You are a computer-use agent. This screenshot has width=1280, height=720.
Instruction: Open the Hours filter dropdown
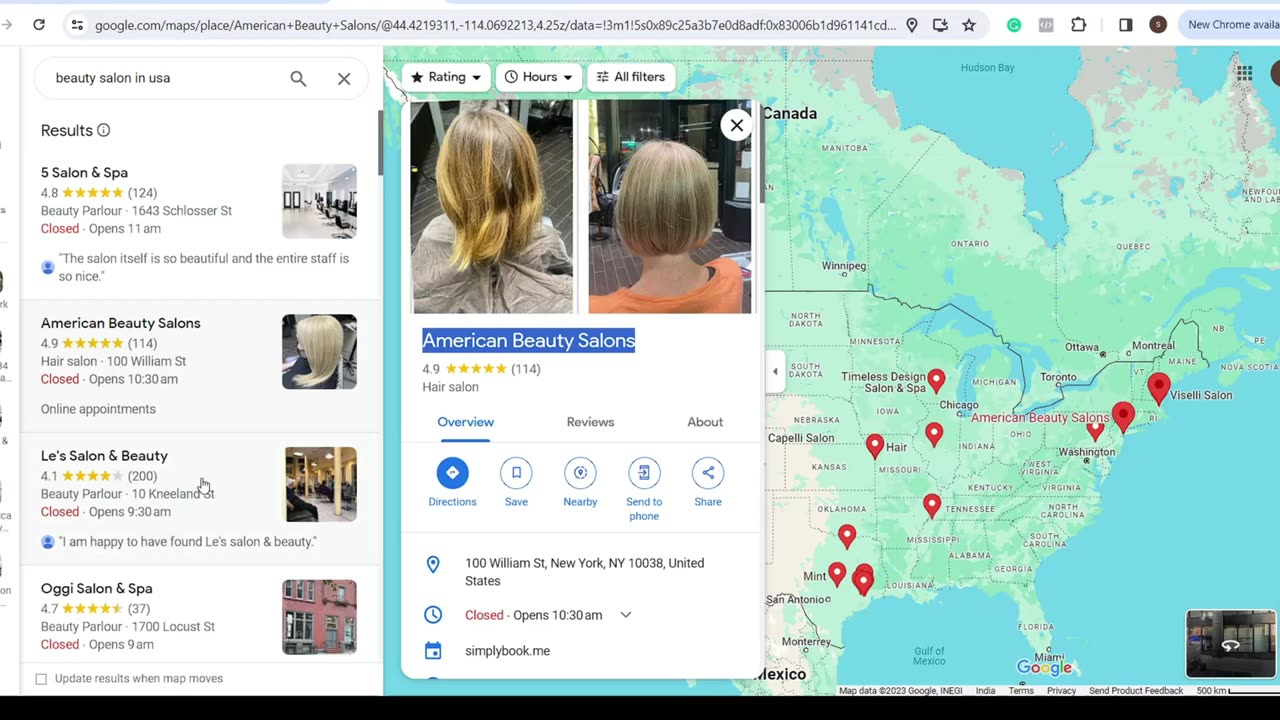pyautogui.click(x=539, y=77)
